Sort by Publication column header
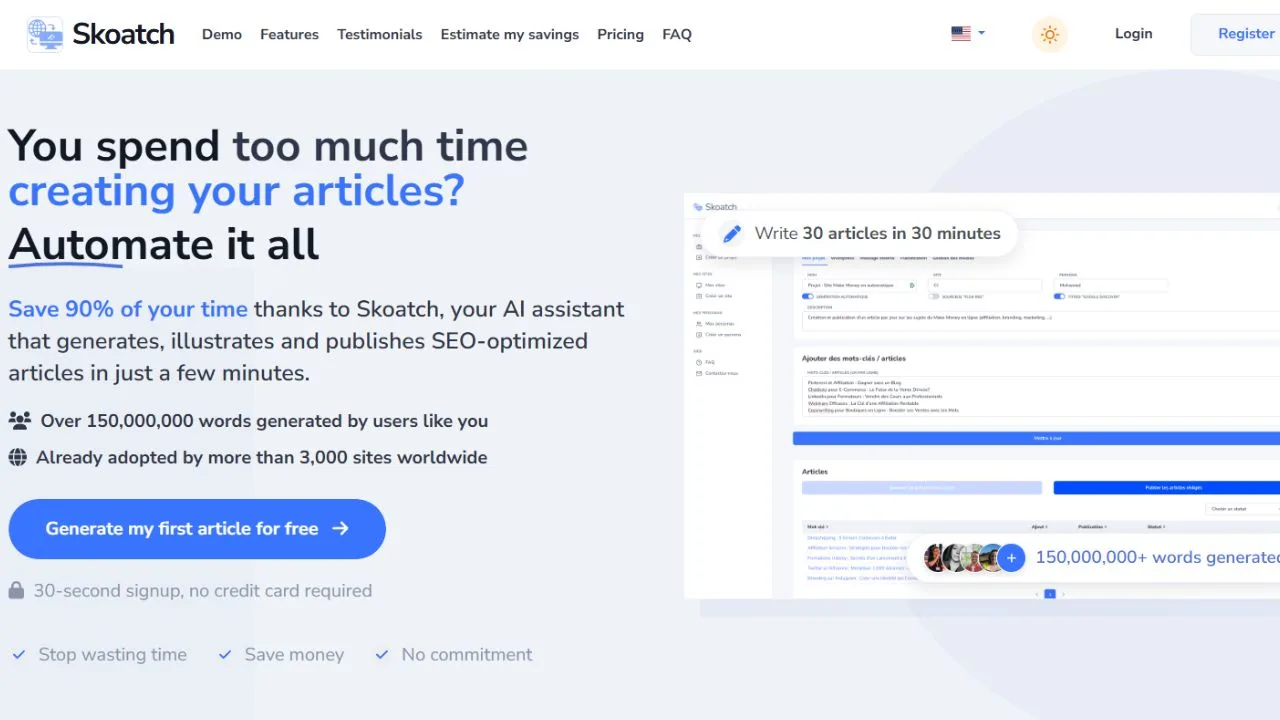 pyautogui.click(x=1092, y=527)
